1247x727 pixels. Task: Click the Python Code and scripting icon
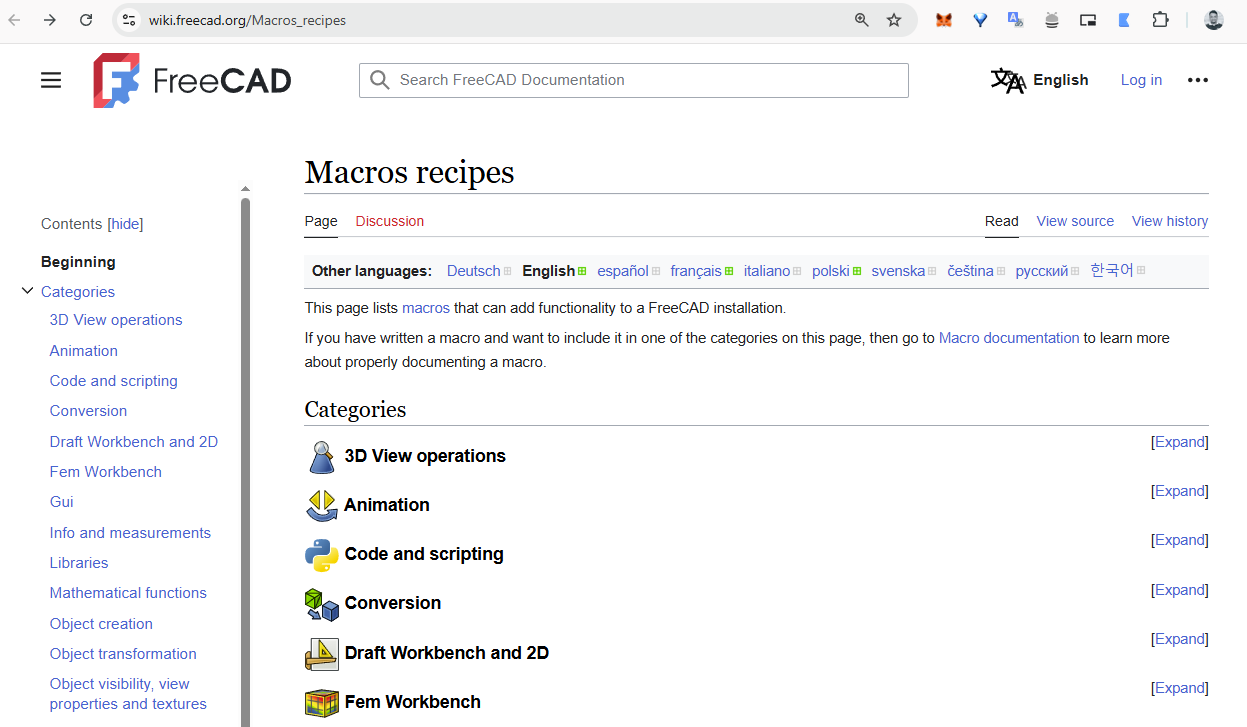(x=321, y=555)
